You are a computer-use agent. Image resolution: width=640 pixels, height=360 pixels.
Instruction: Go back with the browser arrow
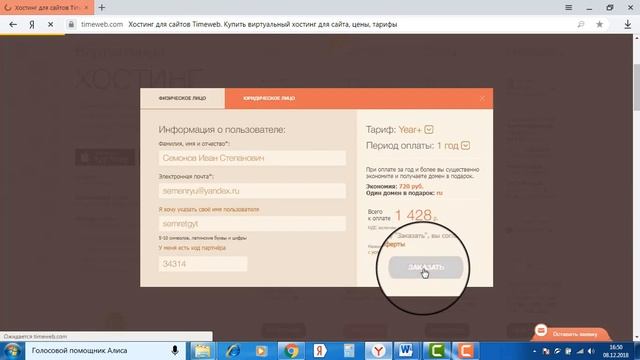(13, 24)
